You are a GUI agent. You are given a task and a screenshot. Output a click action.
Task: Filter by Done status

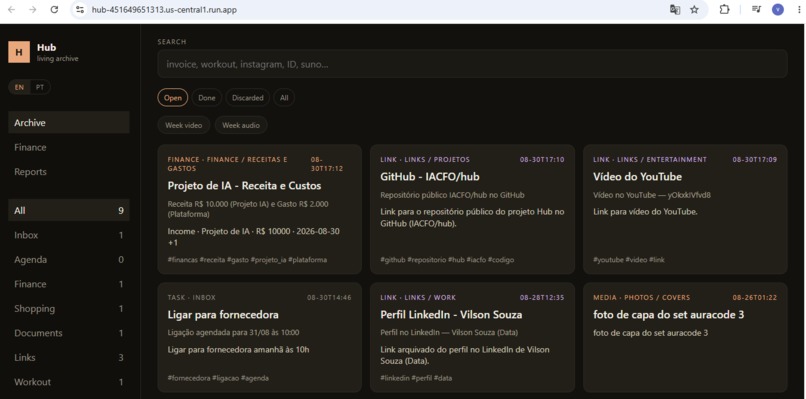pos(207,98)
